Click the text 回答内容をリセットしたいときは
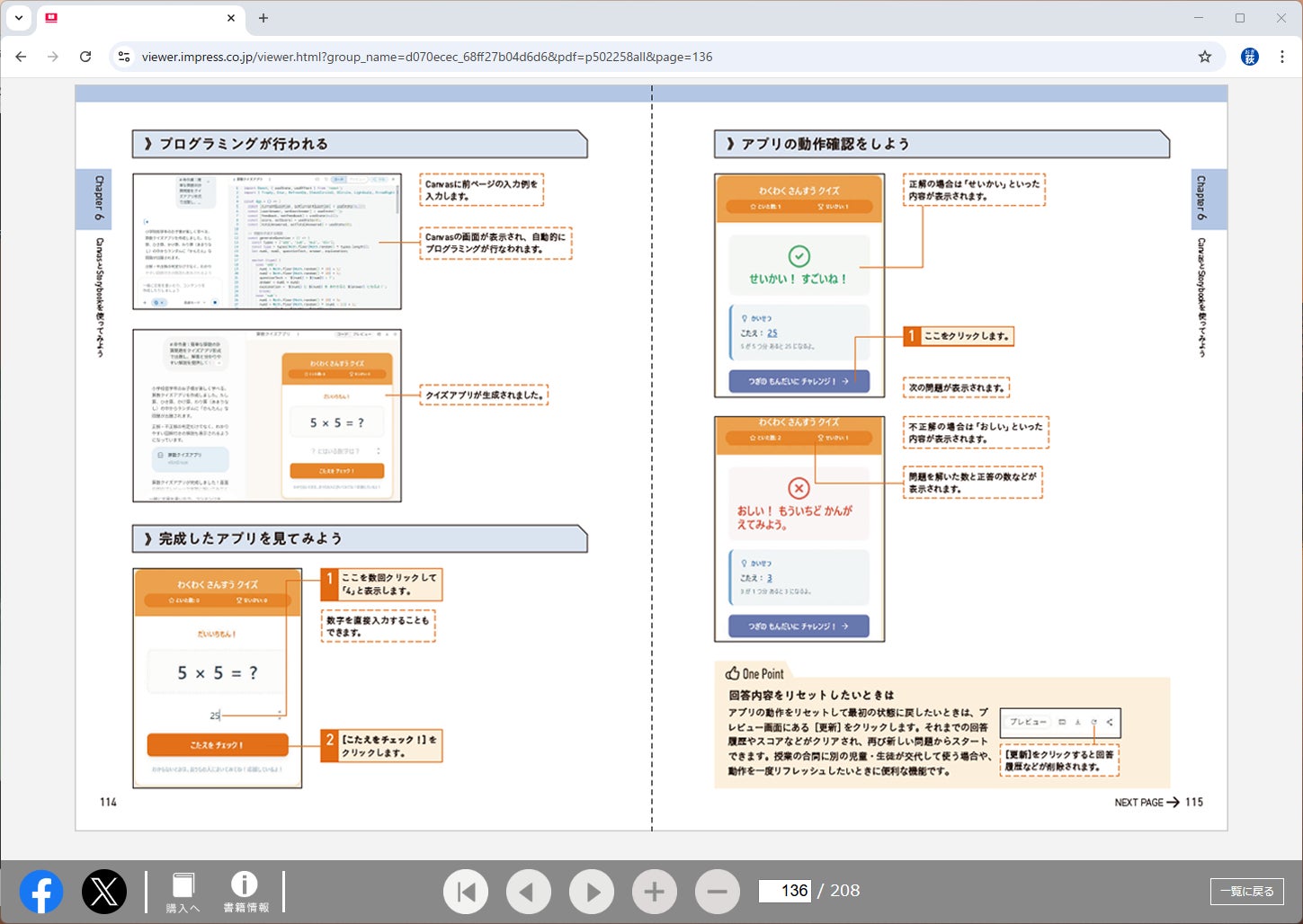1303x924 pixels. point(811,695)
